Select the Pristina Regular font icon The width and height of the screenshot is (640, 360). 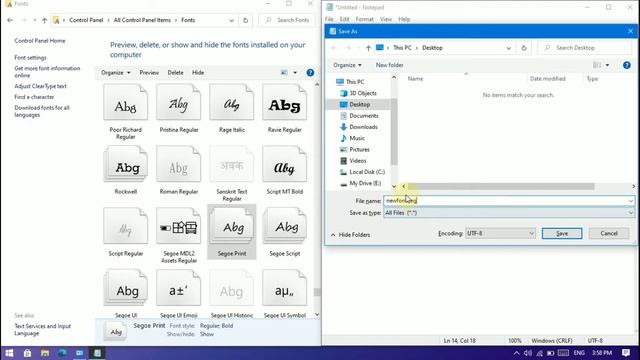(x=178, y=102)
